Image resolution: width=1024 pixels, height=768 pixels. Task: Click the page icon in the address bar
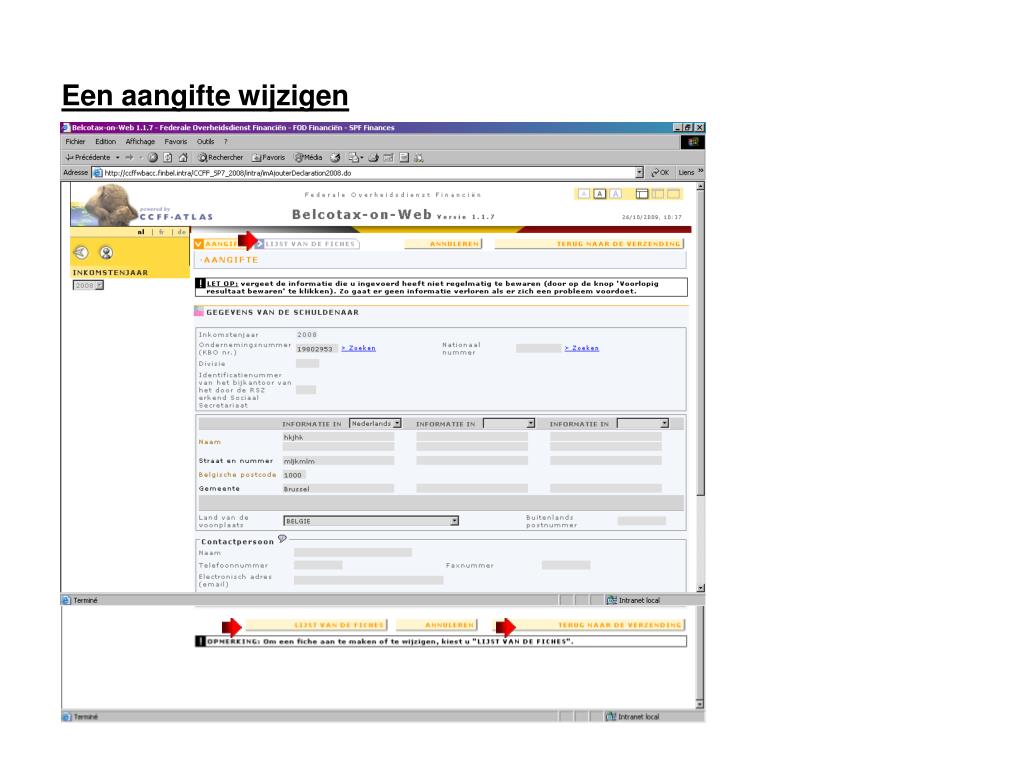98,173
